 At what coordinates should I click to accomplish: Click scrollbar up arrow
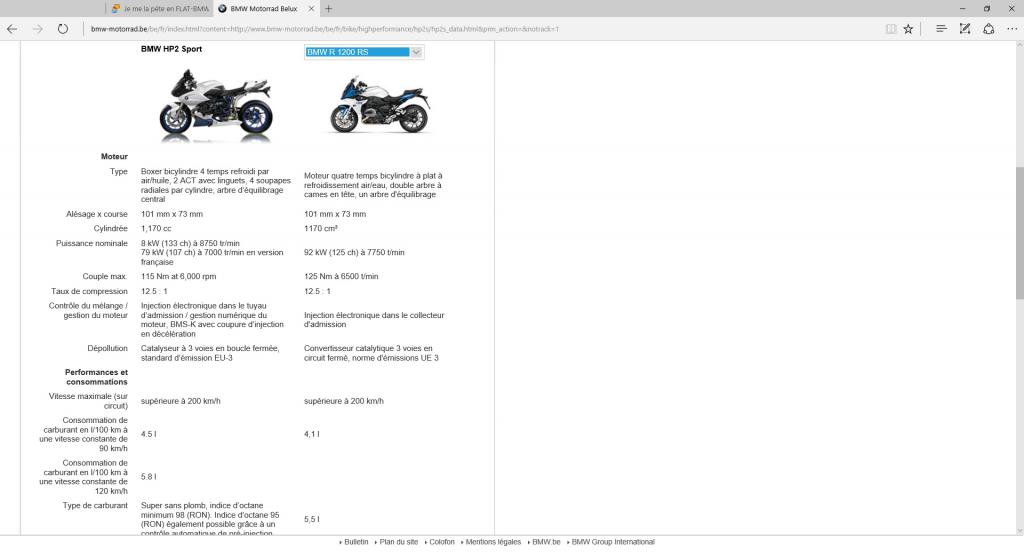coord(1019,45)
